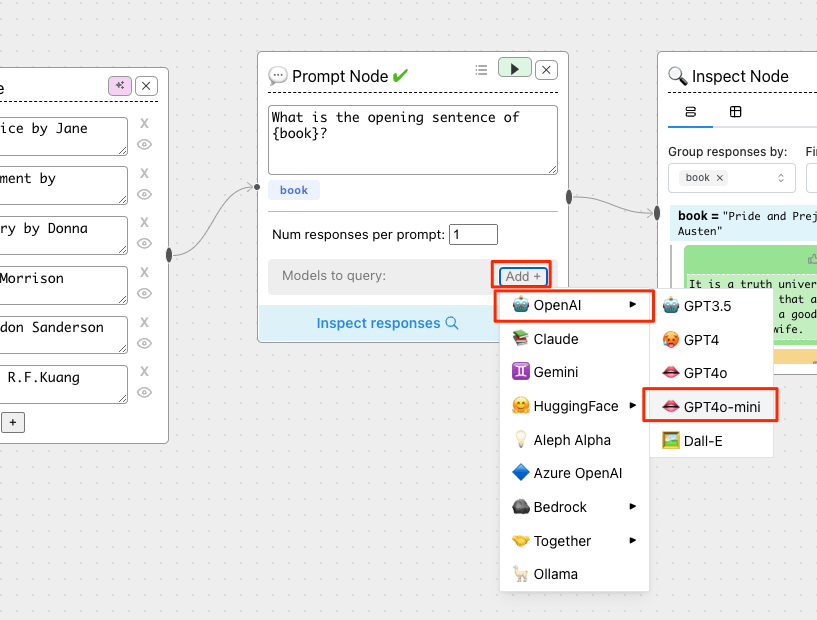Remove the 'R.F.Kuang' field
Screen dimensions: 817x620
tap(144, 371)
